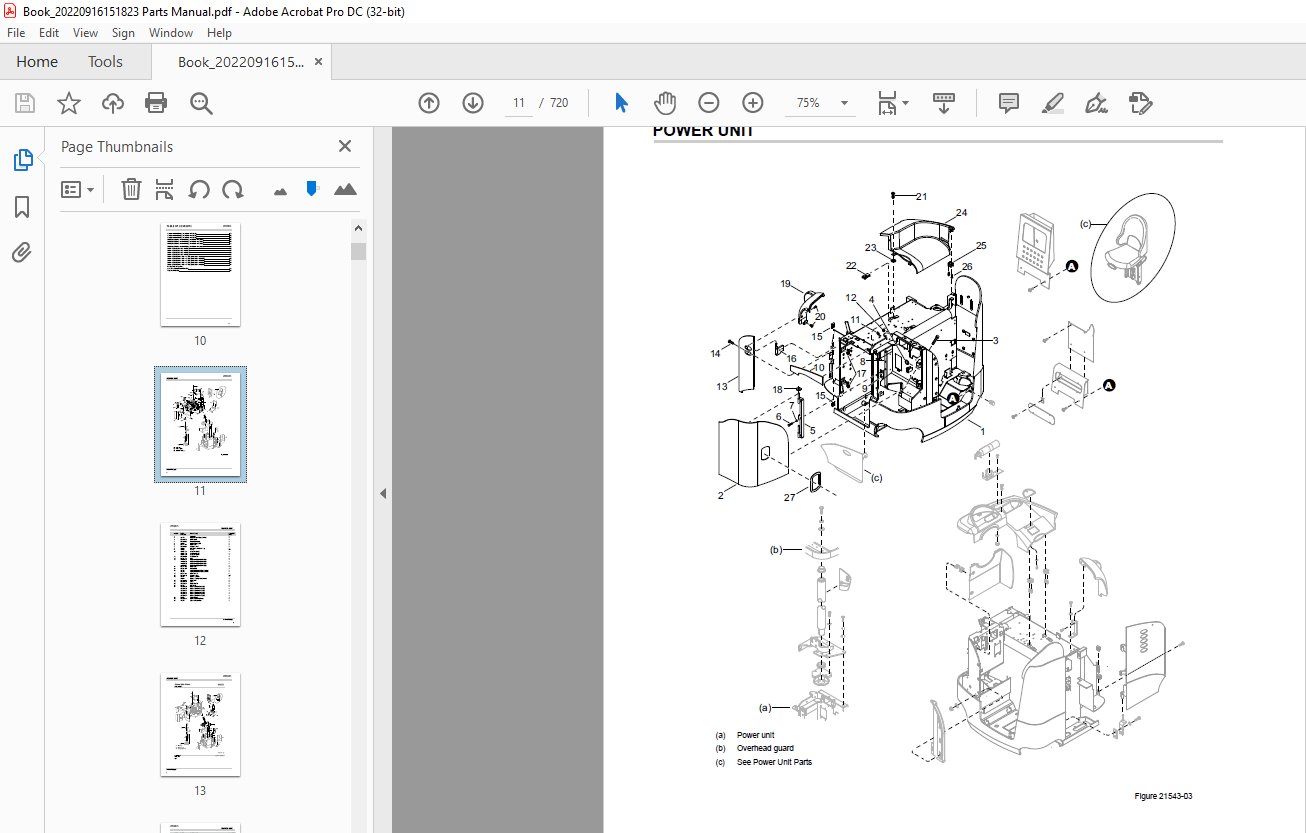The width and height of the screenshot is (1306, 833).
Task: Click the current page number field
Action: pyautogui.click(x=518, y=103)
